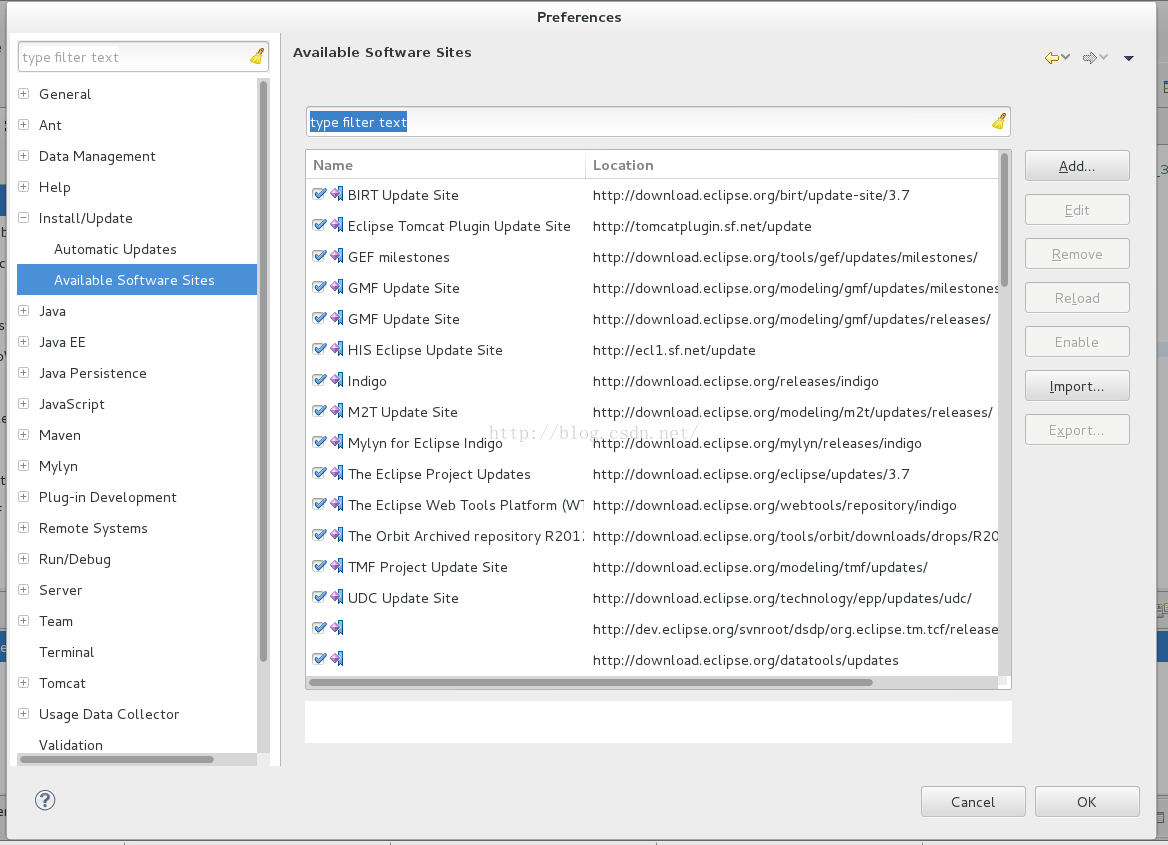Uncheck the Eclipse Tomcat Plugin Update Site checkbox
The image size is (1168, 845).
320,225
